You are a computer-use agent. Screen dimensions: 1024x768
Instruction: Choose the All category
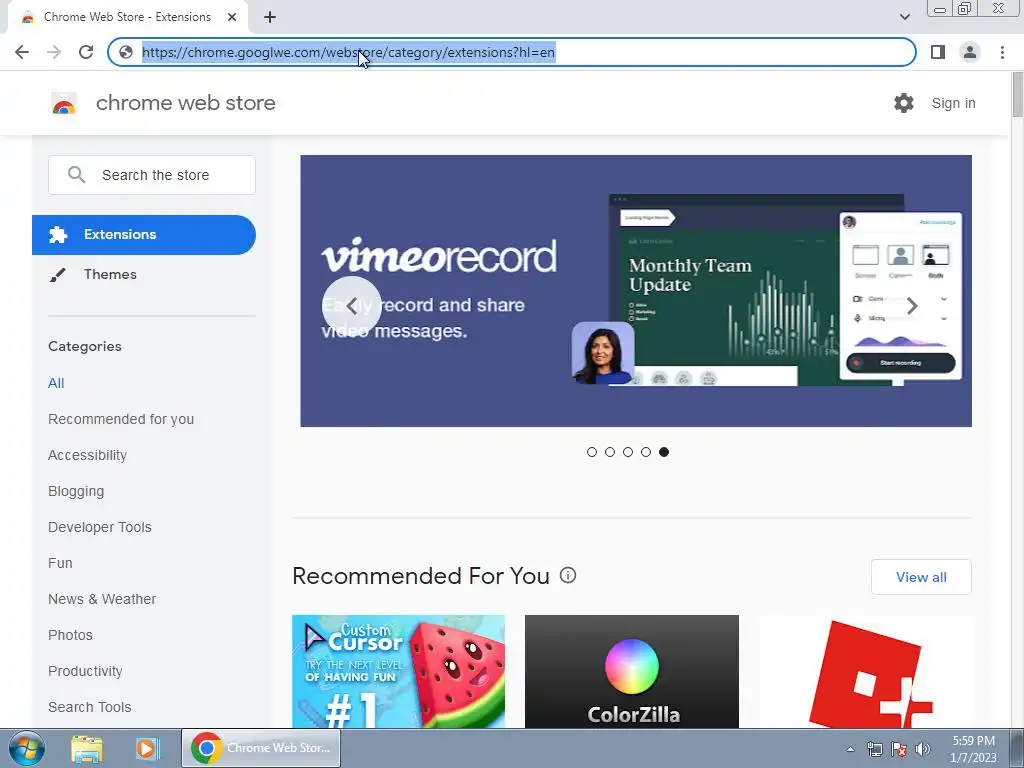56,383
